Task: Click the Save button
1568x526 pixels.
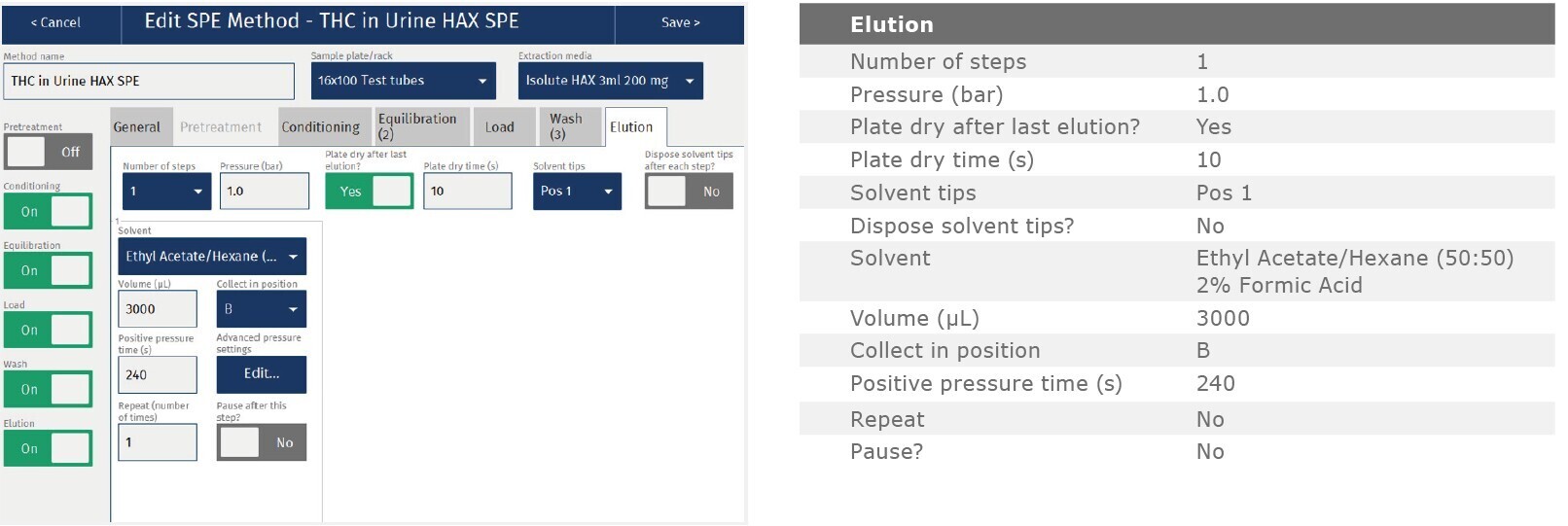Action: 680,22
